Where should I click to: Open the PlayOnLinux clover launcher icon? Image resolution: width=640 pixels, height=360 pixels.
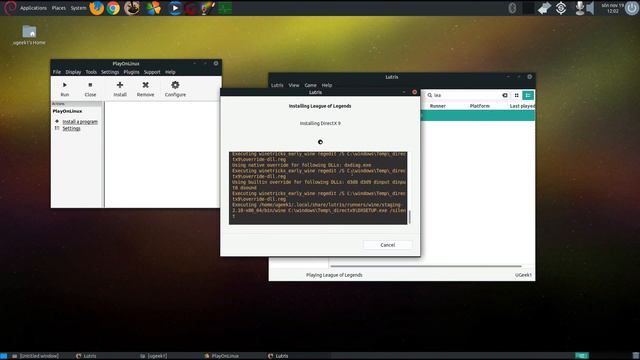click(x=154, y=8)
